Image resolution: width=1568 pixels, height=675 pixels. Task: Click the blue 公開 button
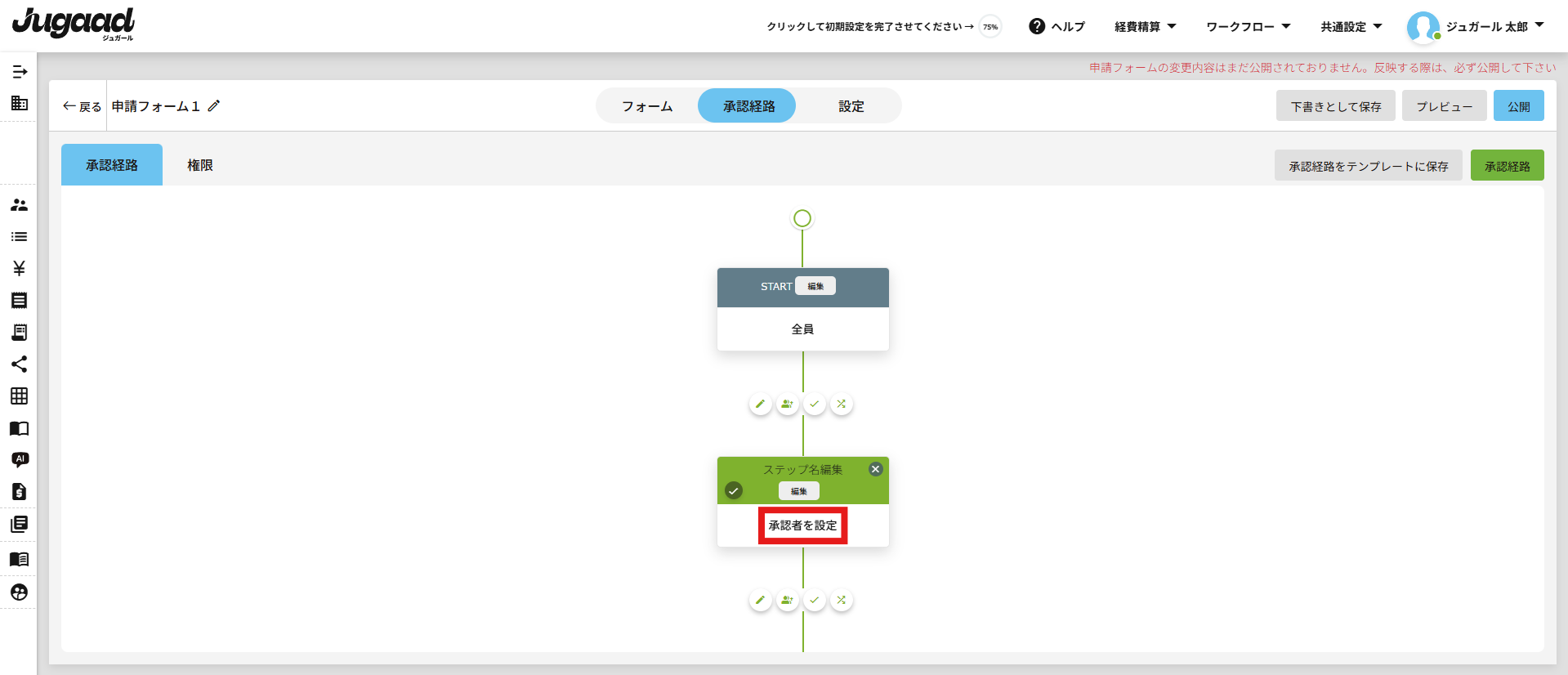click(x=1518, y=106)
